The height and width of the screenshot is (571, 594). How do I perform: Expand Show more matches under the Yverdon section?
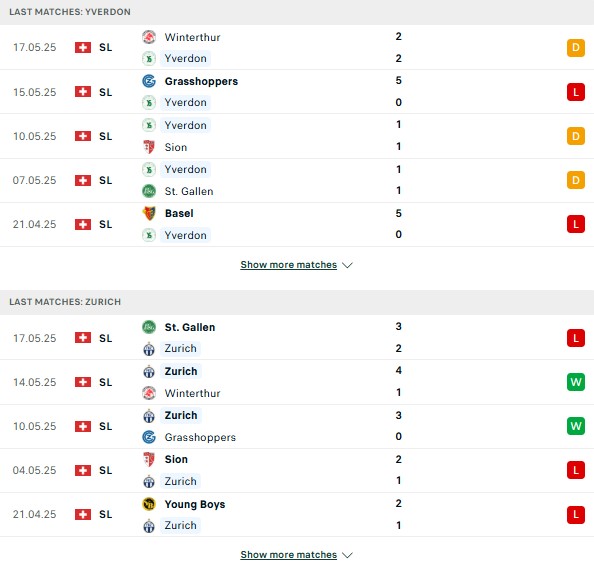(x=289, y=264)
